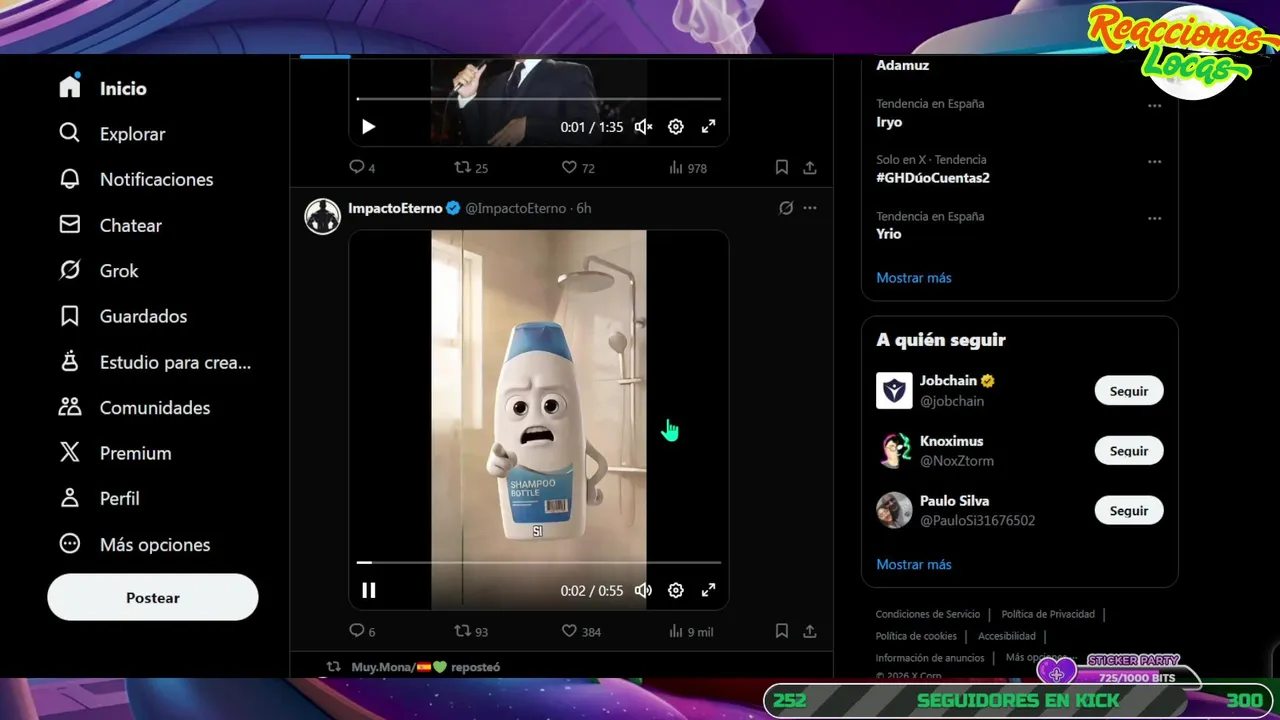Seek on the top video progress bar
The height and width of the screenshot is (720, 1280).
pos(539,99)
